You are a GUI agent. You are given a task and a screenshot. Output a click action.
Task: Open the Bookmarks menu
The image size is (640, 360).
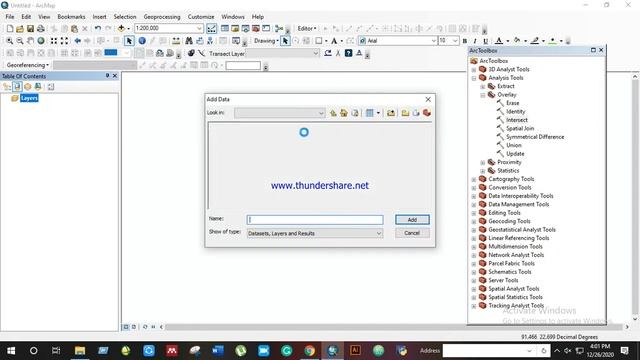pos(71,17)
